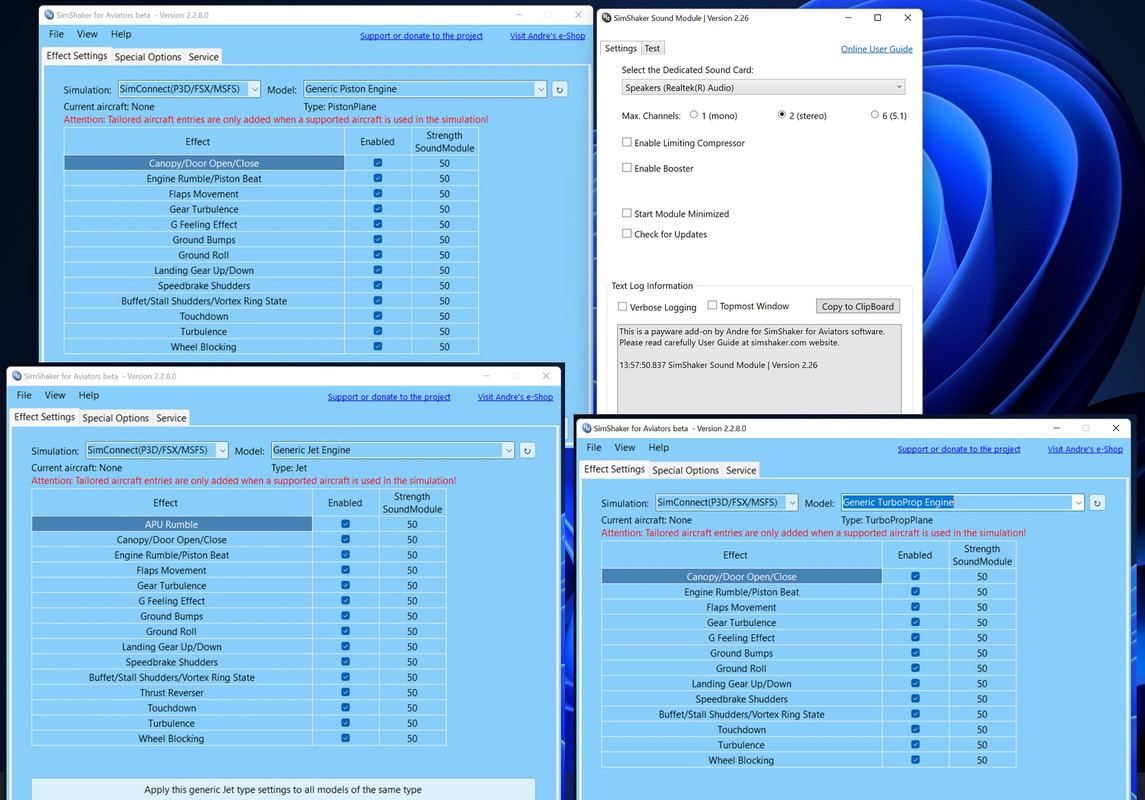Screen dimensions: 1145x800
Task: Select 1 (mono) channel radio button
Action: click(694, 115)
